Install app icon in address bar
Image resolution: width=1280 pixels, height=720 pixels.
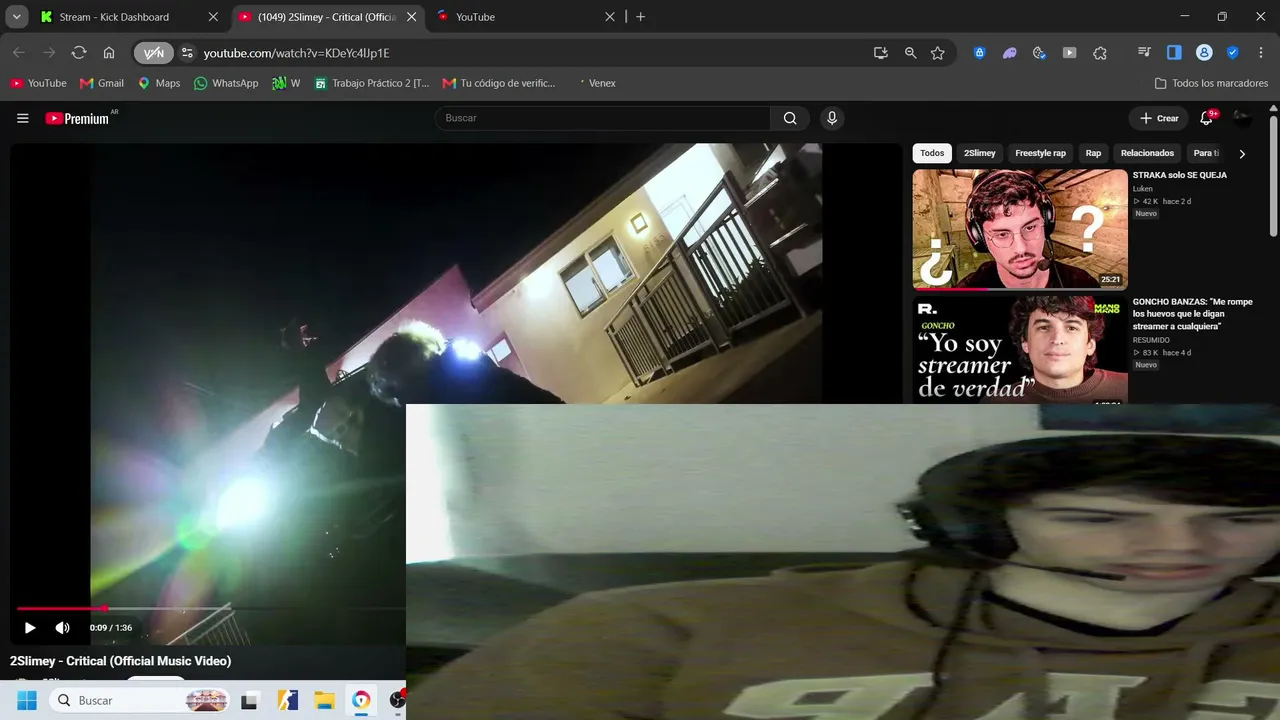881,53
